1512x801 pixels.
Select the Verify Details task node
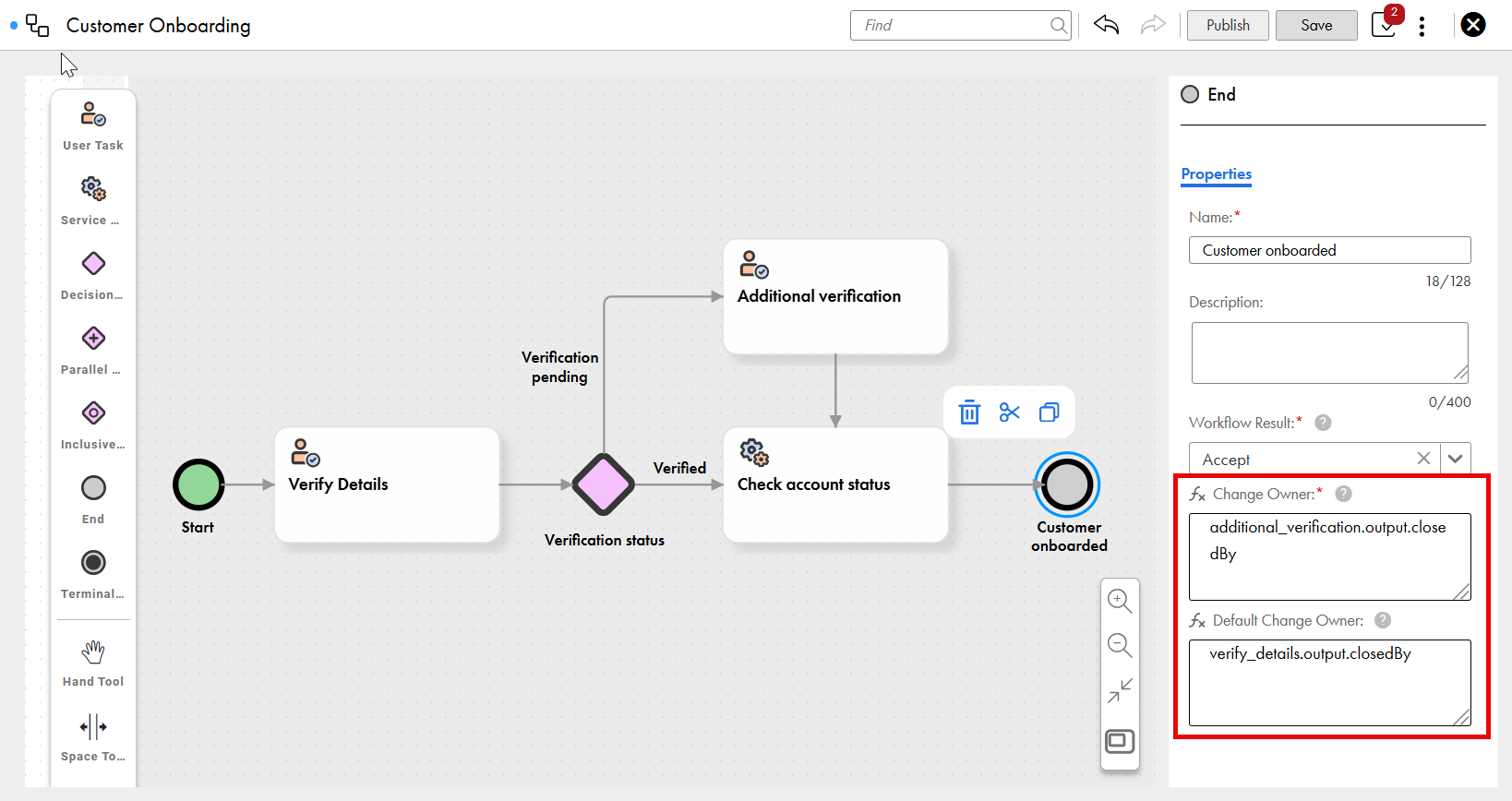tap(387, 484)
